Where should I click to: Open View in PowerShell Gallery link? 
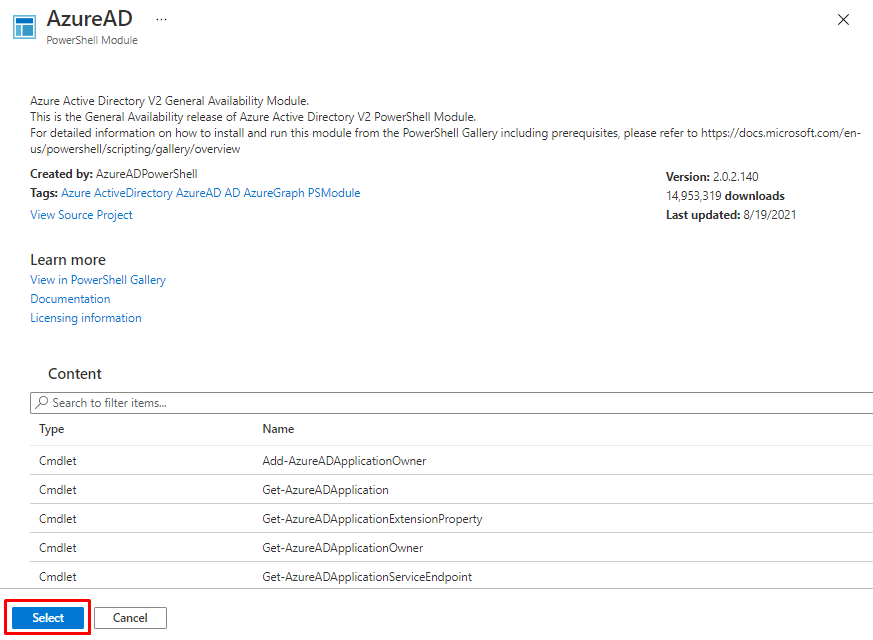[98, 280]
